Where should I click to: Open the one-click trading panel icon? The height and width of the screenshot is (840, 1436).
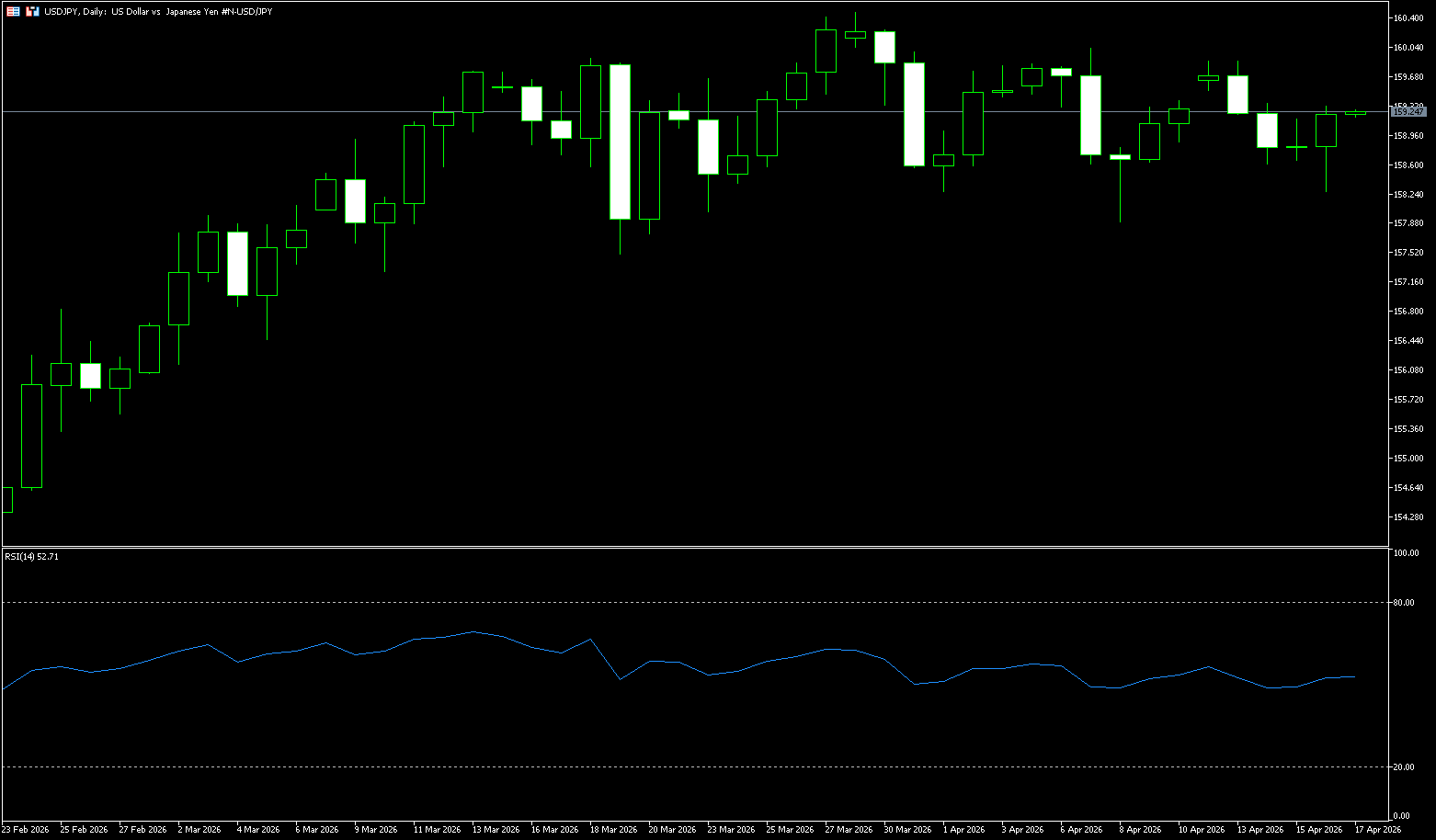click(32, 12)
